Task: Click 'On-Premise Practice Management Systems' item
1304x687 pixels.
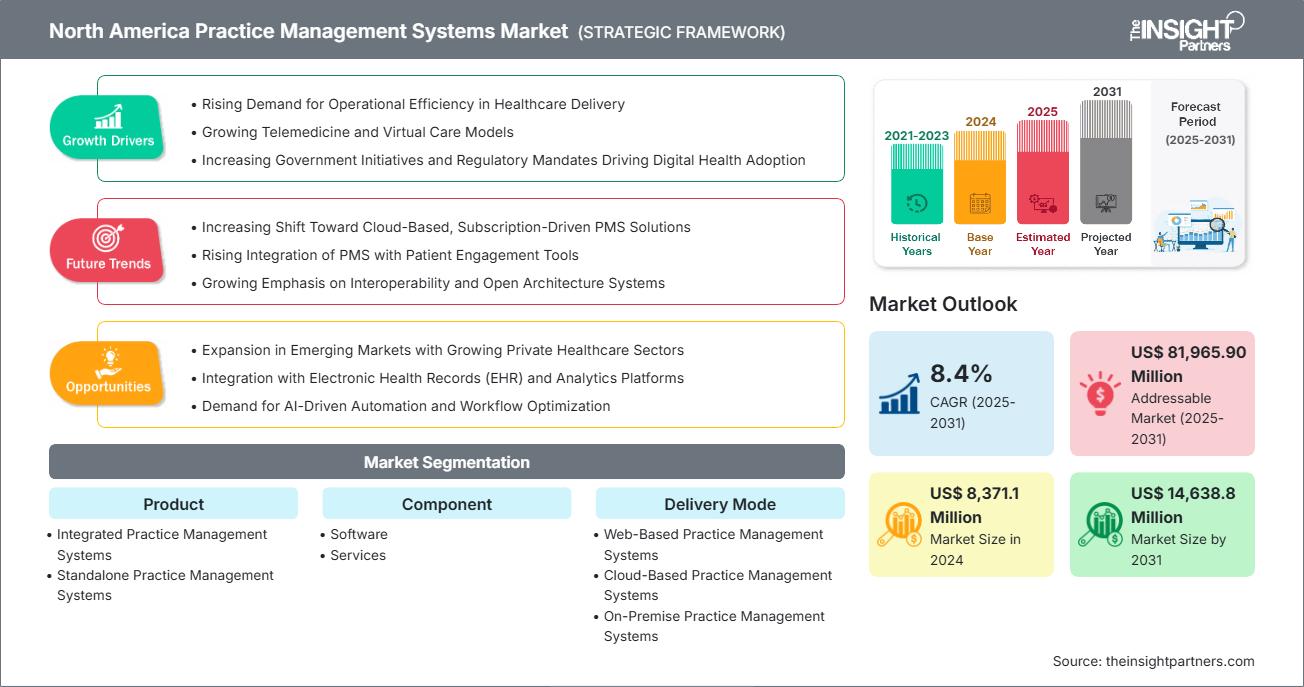Action: coord(714,626)
